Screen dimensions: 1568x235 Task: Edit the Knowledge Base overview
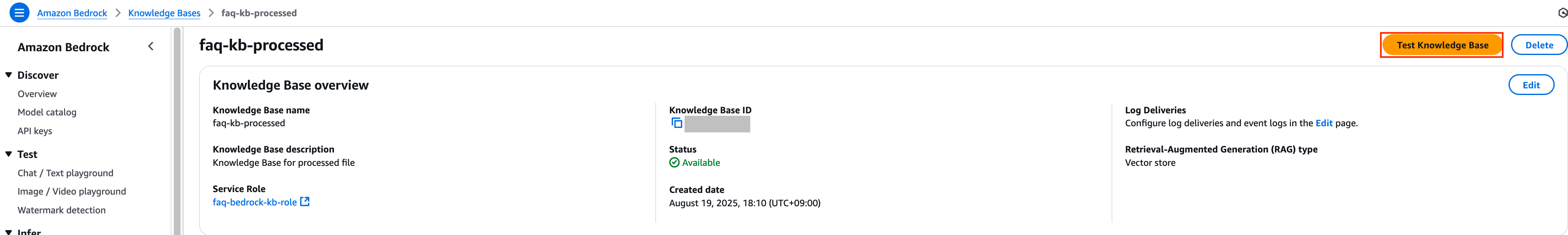(1531, 85)
